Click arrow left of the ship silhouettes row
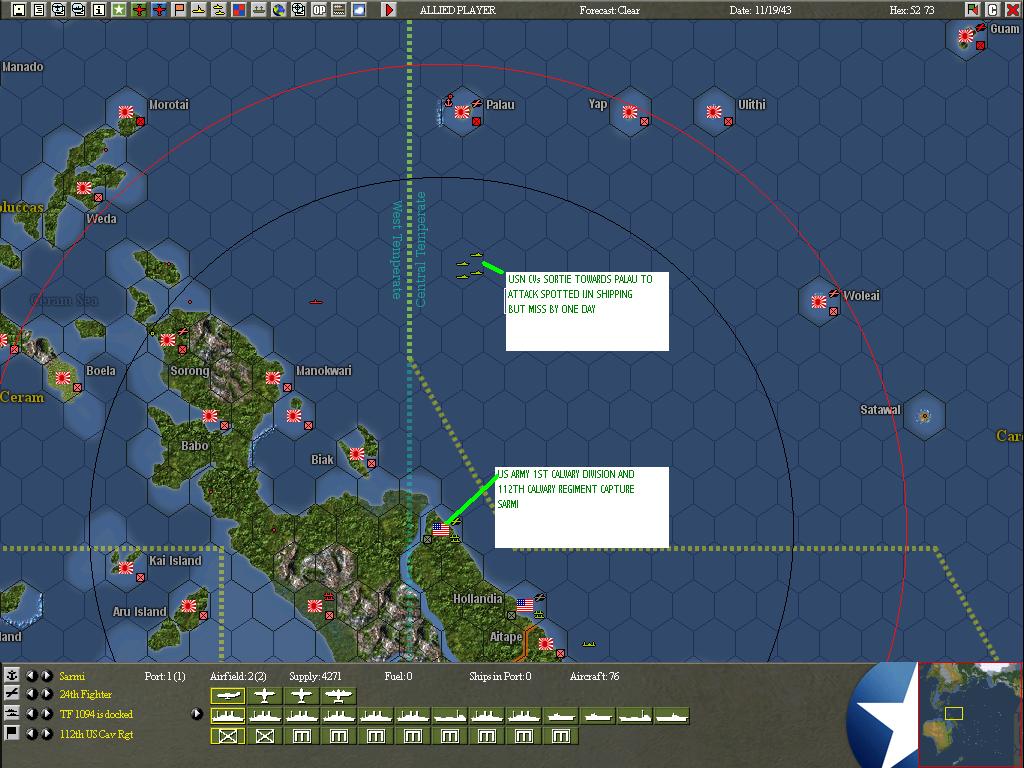The height and width of the screenshot is (768, 1024). tap(197, 714)
